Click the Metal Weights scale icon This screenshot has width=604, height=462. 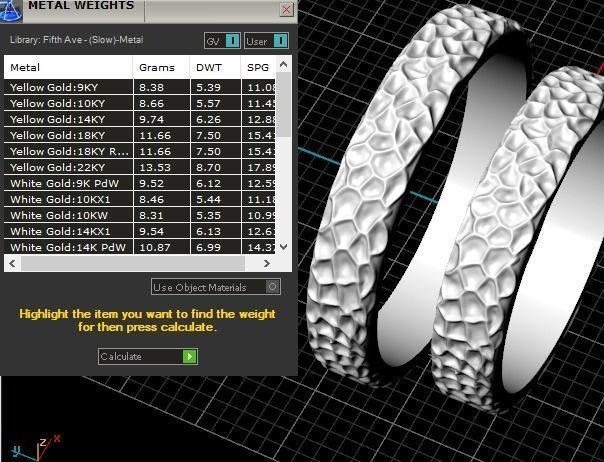[11, 10]
